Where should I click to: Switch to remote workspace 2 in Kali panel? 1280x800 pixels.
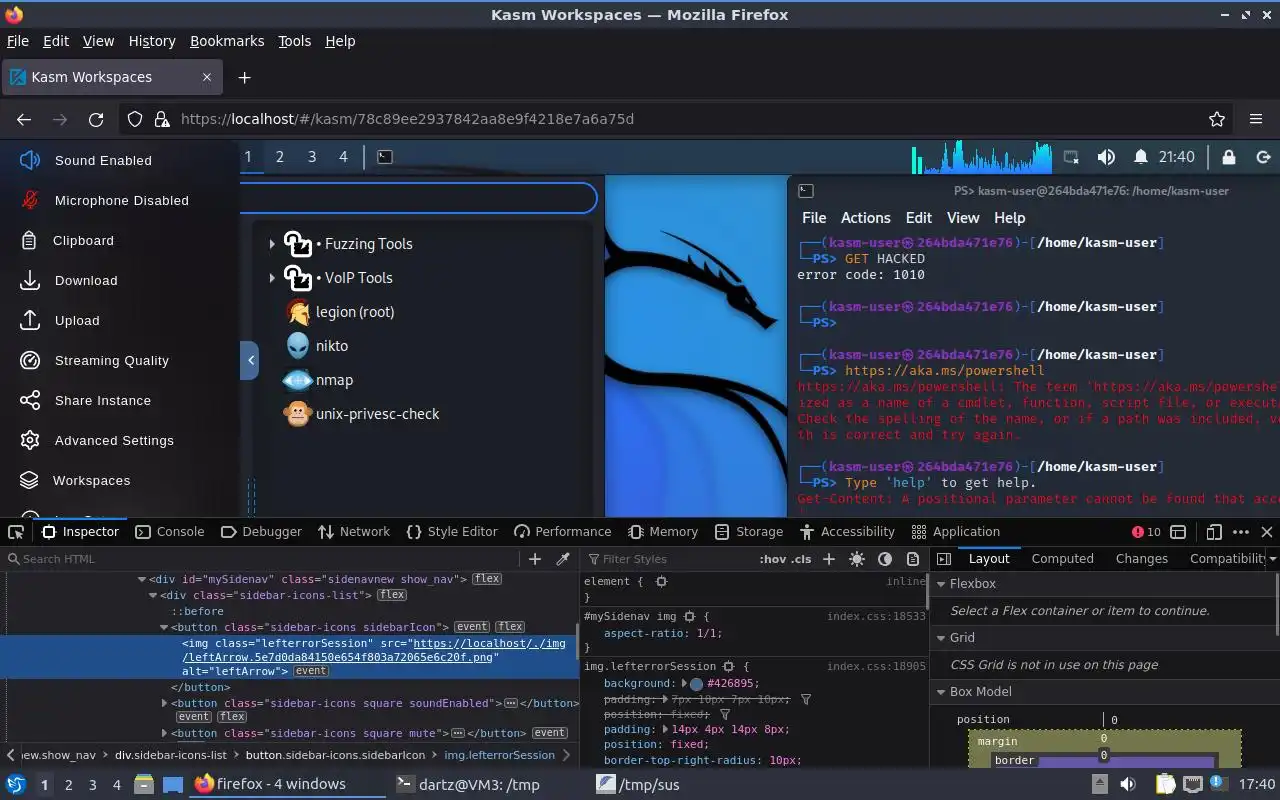point(280,157)
